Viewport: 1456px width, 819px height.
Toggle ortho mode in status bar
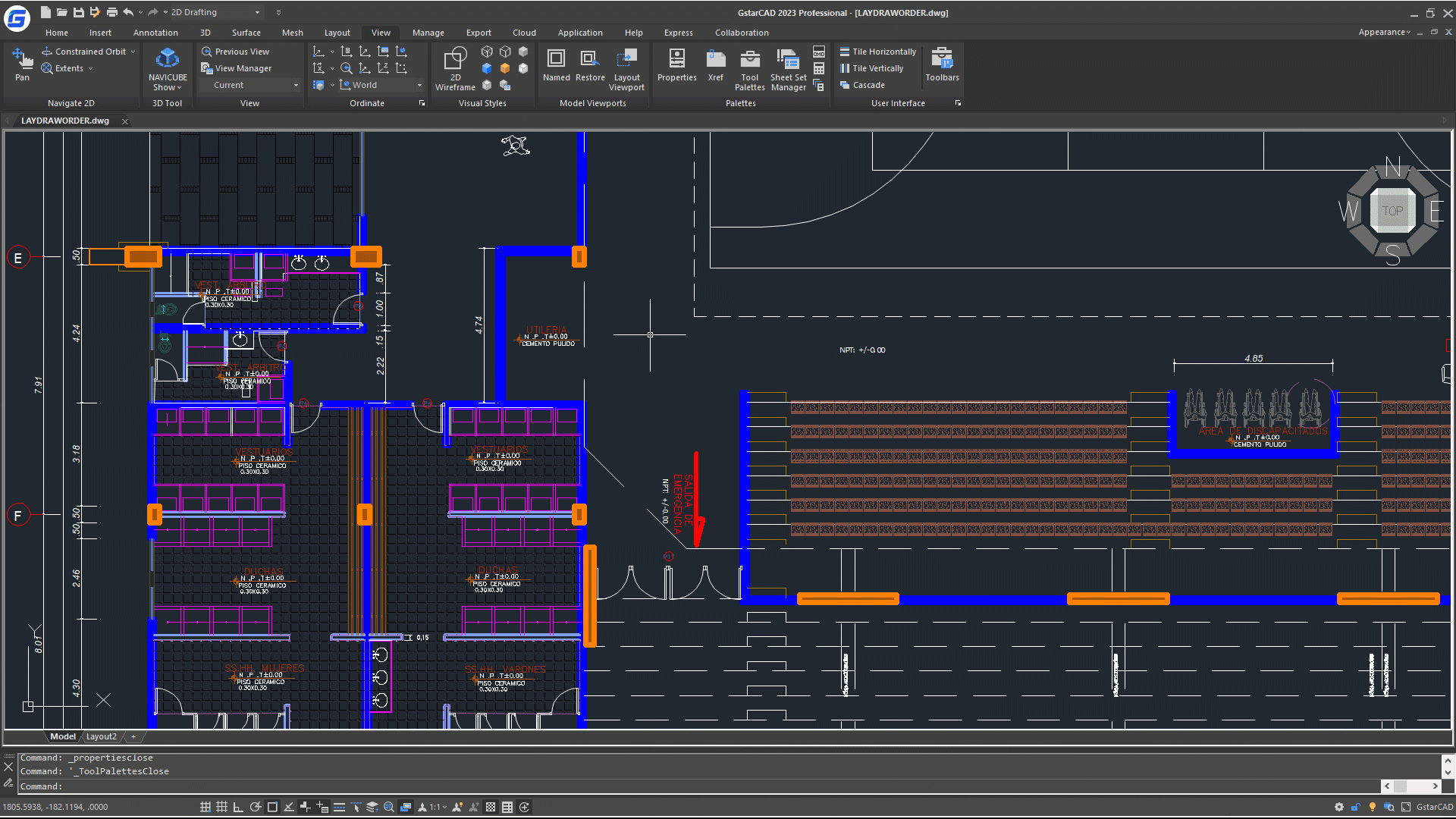(238, 807)
